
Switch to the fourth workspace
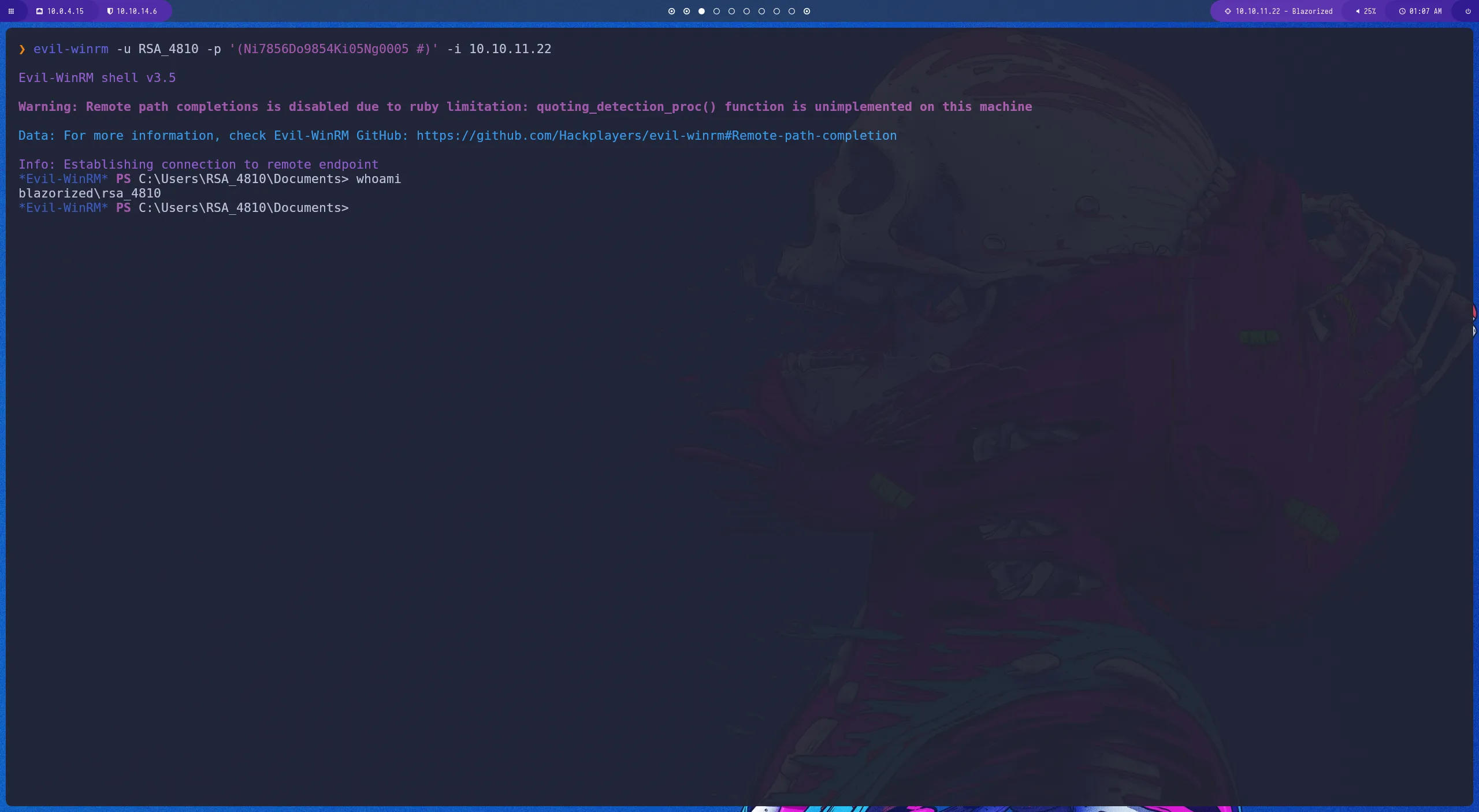716,11
